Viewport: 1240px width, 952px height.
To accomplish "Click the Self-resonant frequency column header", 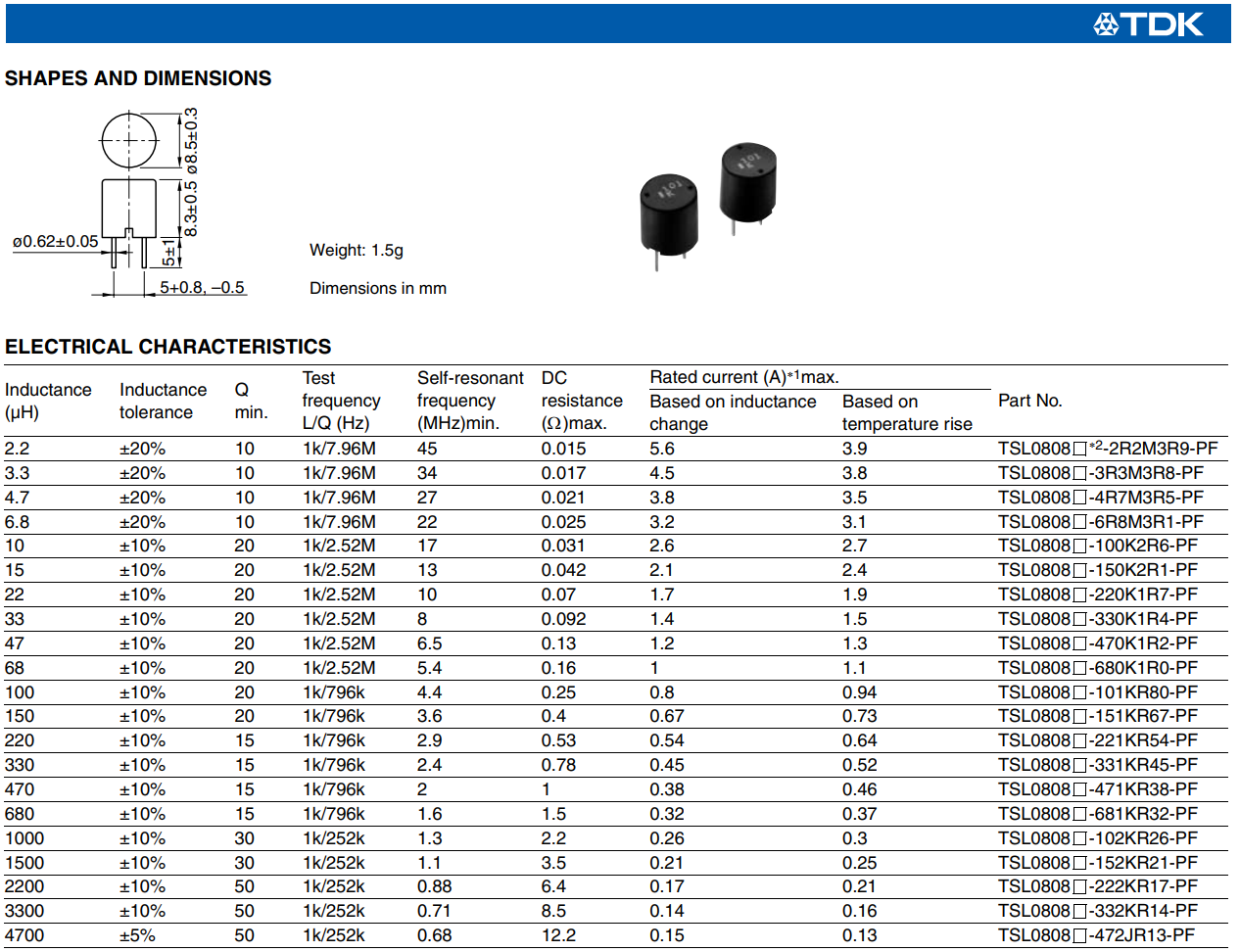I will pyautogui.click(x=469, y=401).
